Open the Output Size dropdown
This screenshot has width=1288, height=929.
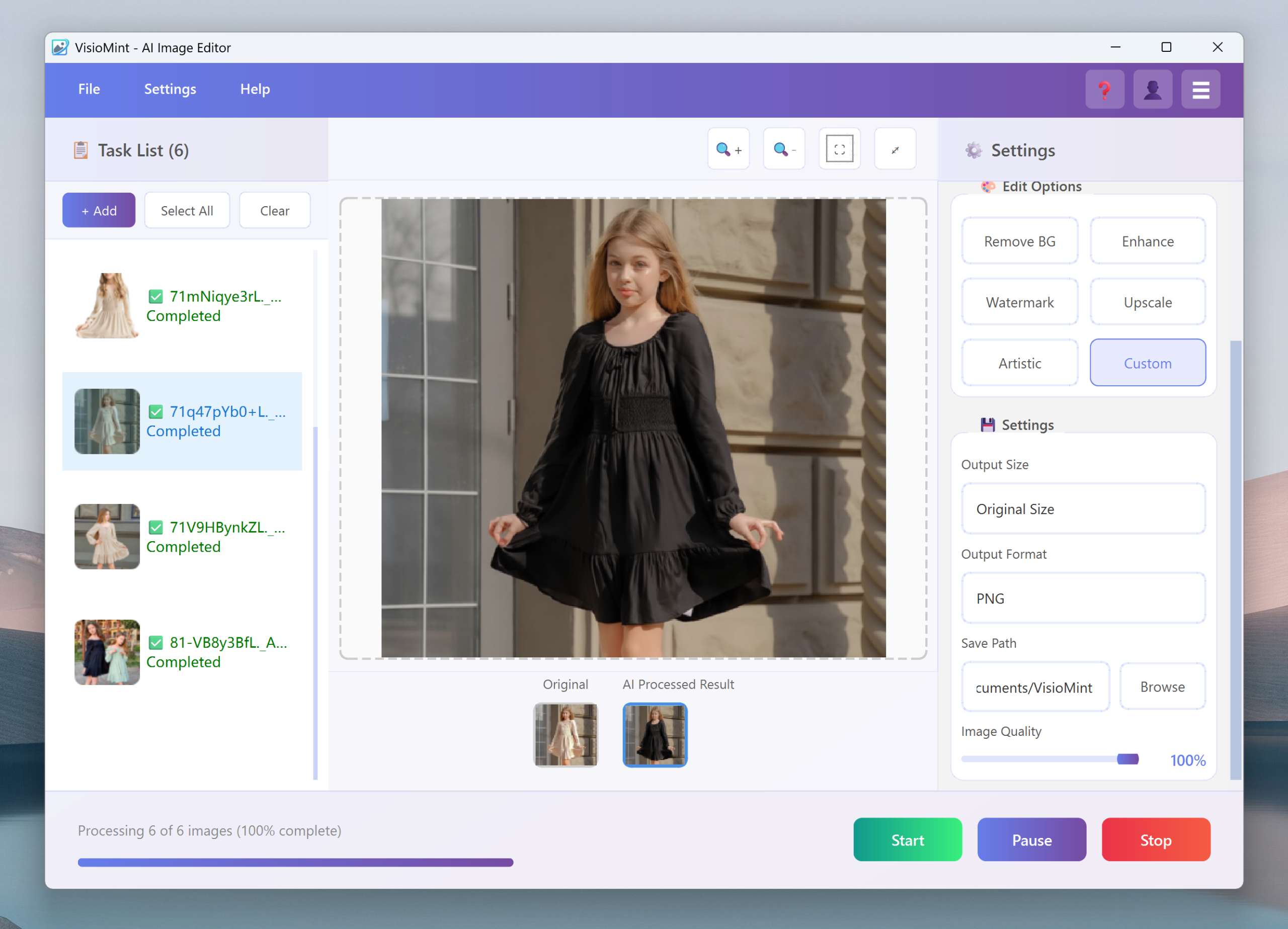(1083, 509)
